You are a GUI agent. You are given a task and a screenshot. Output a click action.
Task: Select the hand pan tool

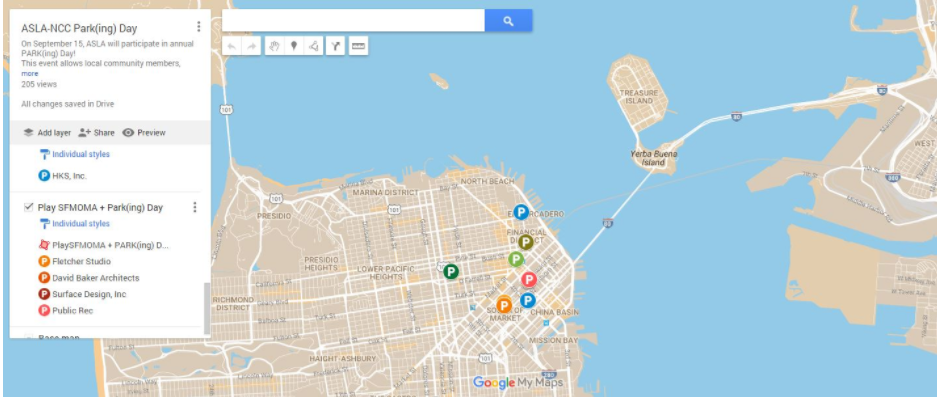pos(274,46)
